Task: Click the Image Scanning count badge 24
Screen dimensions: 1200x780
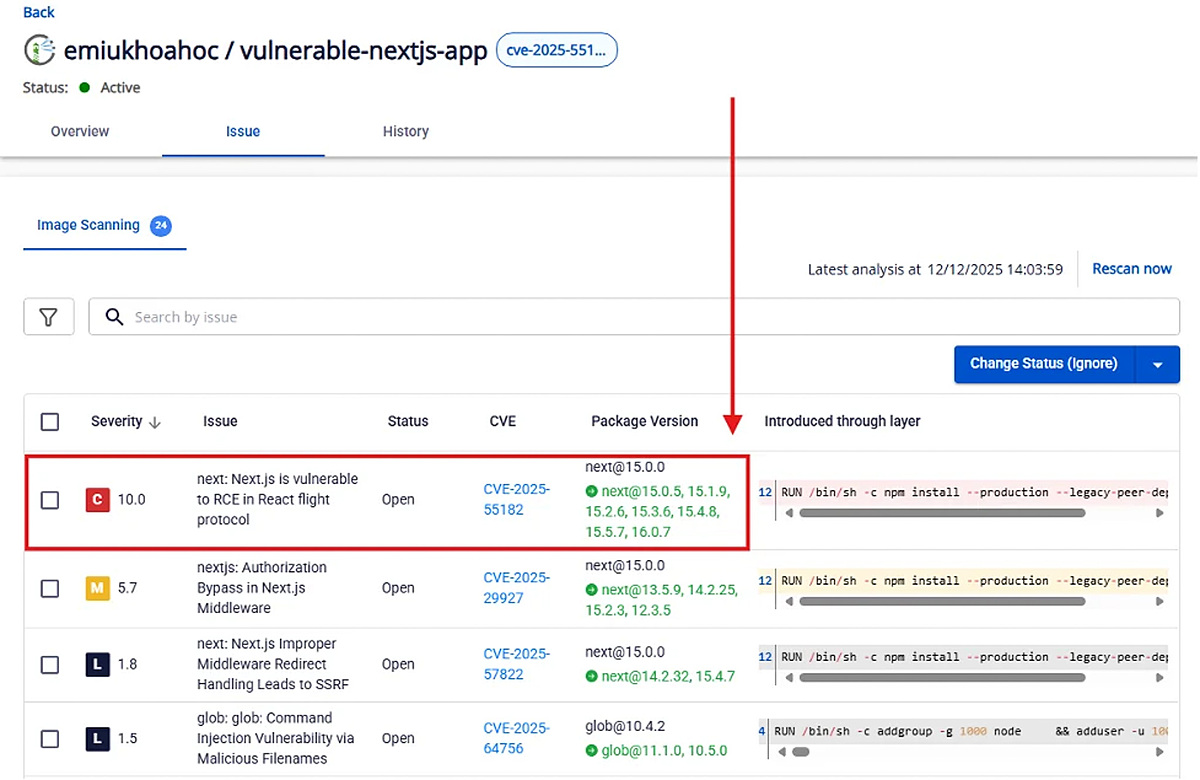Action: 160,226
